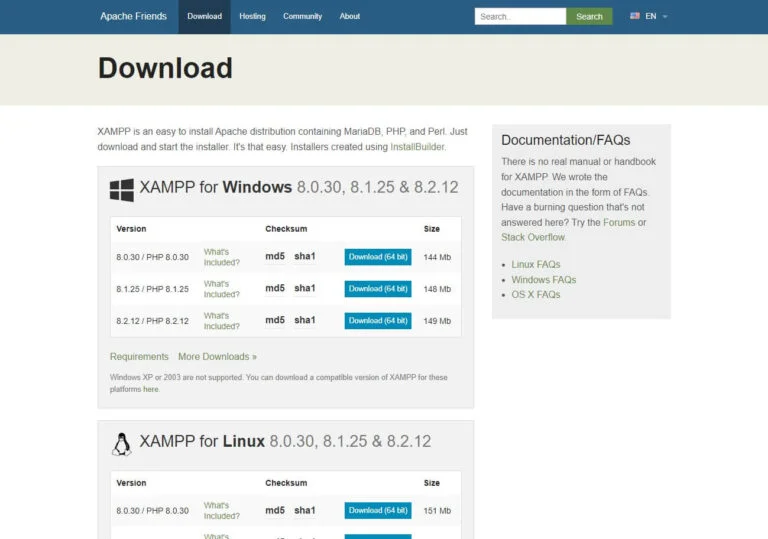This screenshot has height=539, width=768.
Task: Open the Windows Requirements link
Action: [x=139, y=357]
